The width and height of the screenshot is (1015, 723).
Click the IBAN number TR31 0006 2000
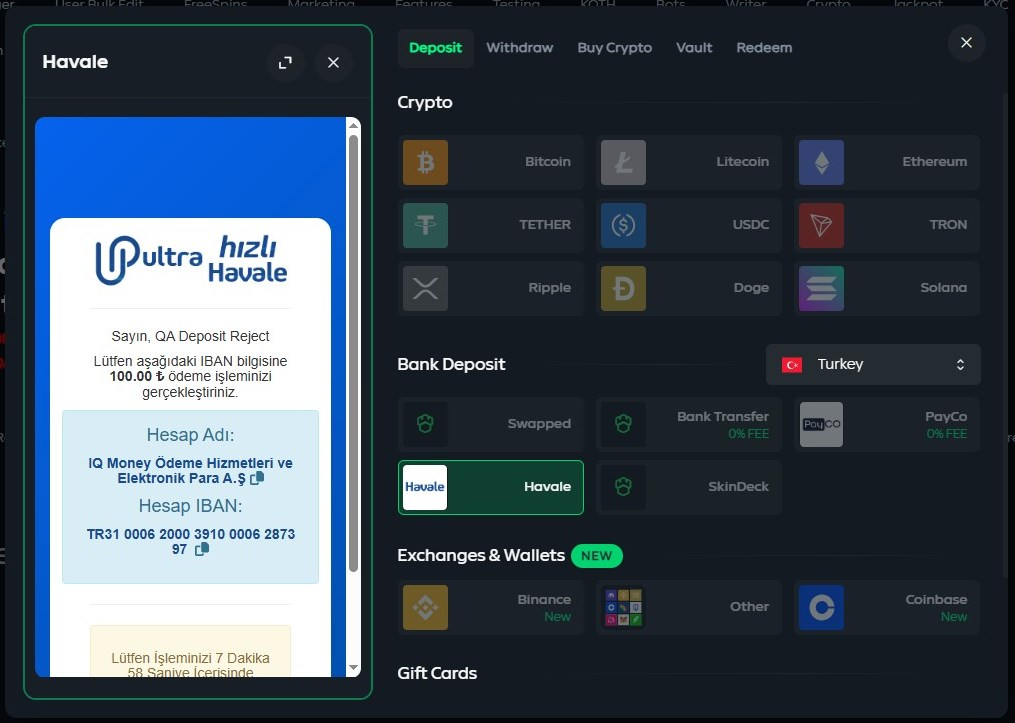191,542
